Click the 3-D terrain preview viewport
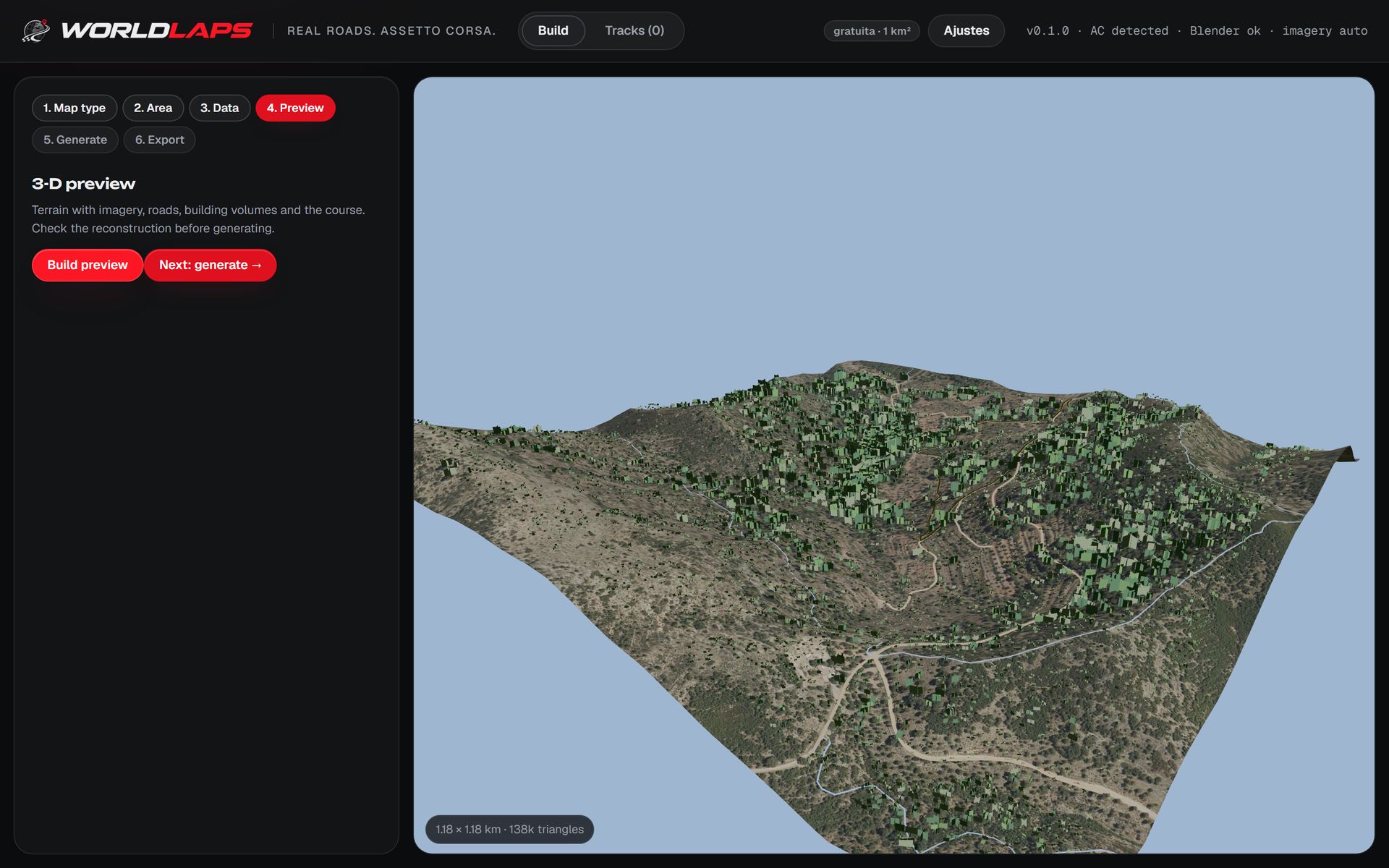This screenshot has width=1389, height=868. [x=893, y=465]
